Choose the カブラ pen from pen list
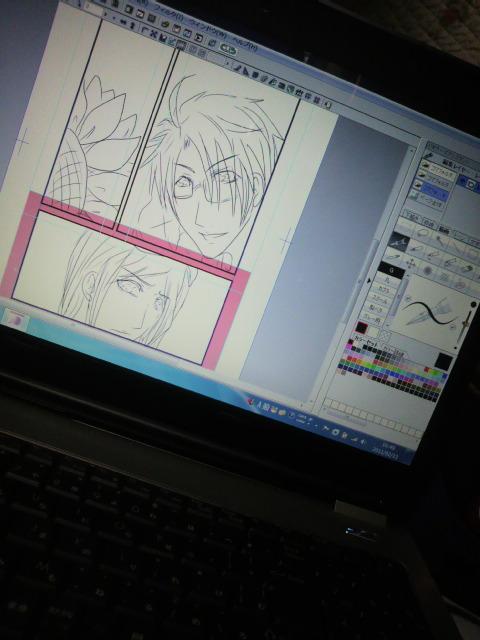This screenshot has height=640, width=480. (384, 291)
